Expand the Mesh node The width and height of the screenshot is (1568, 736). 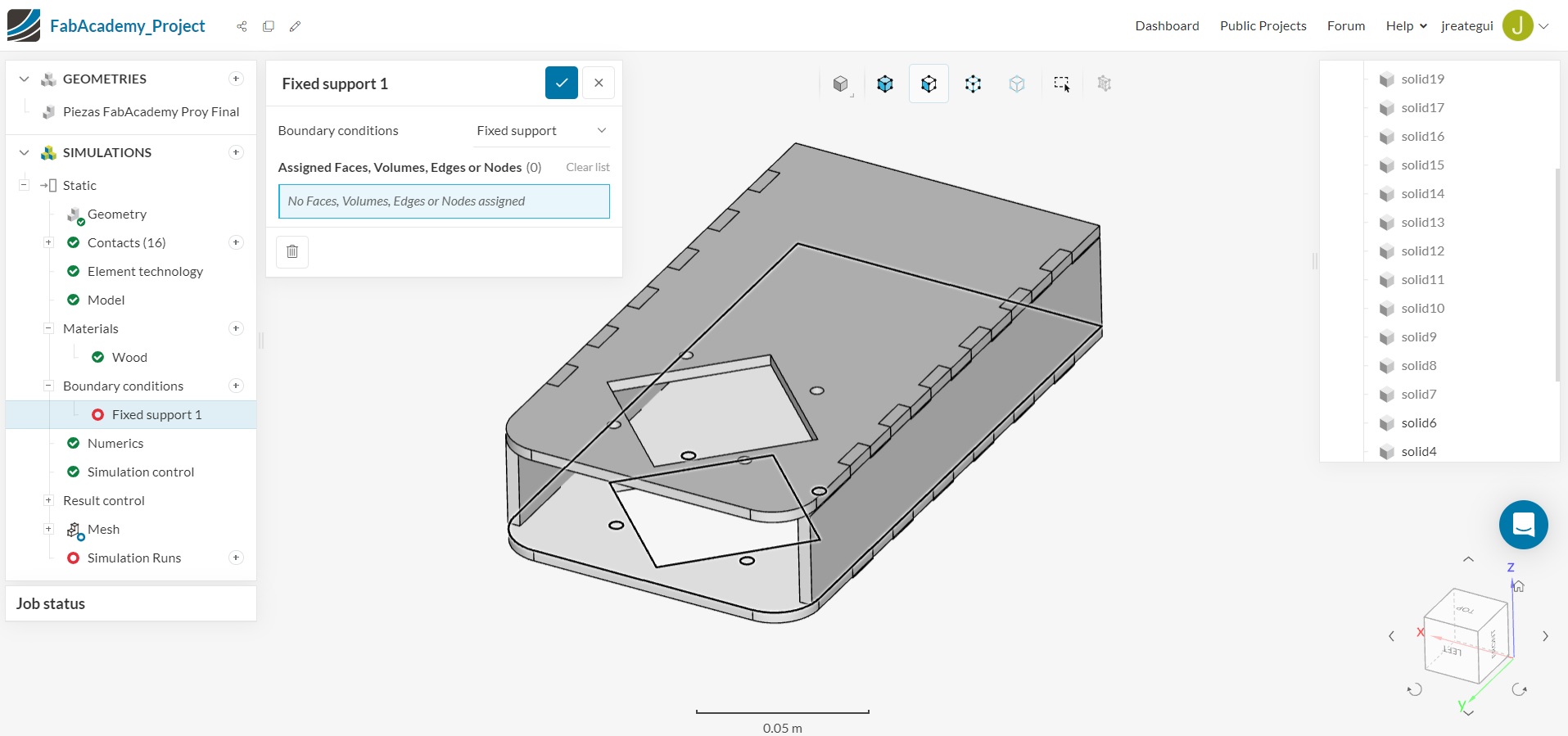point(48,529)
